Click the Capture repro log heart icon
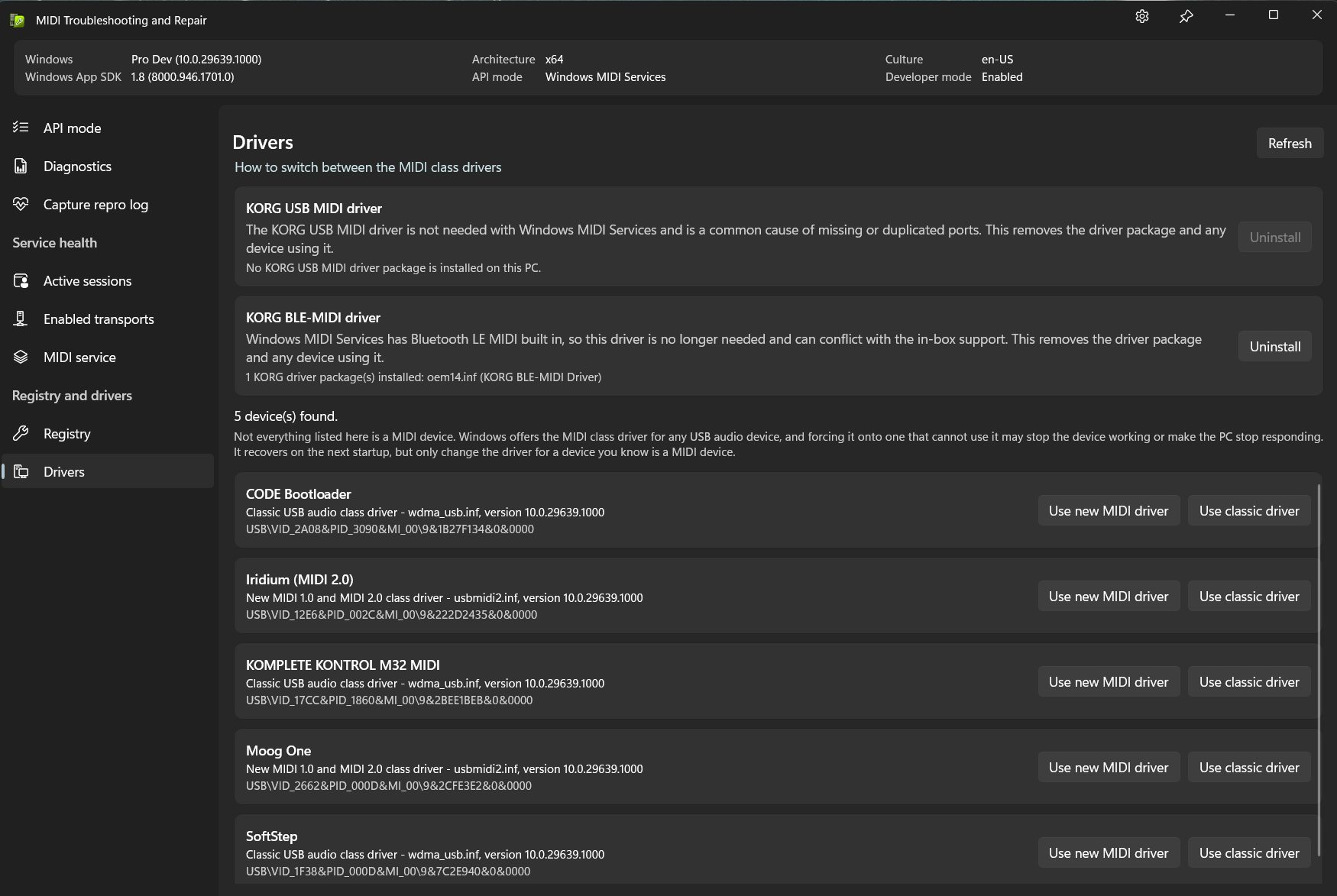Image resolution: width=1337 pixels, height=896 pixels. 21,204
